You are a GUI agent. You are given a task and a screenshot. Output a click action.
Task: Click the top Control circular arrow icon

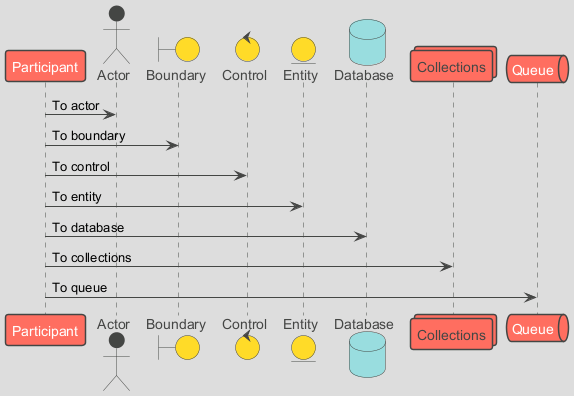click(247, 47)
